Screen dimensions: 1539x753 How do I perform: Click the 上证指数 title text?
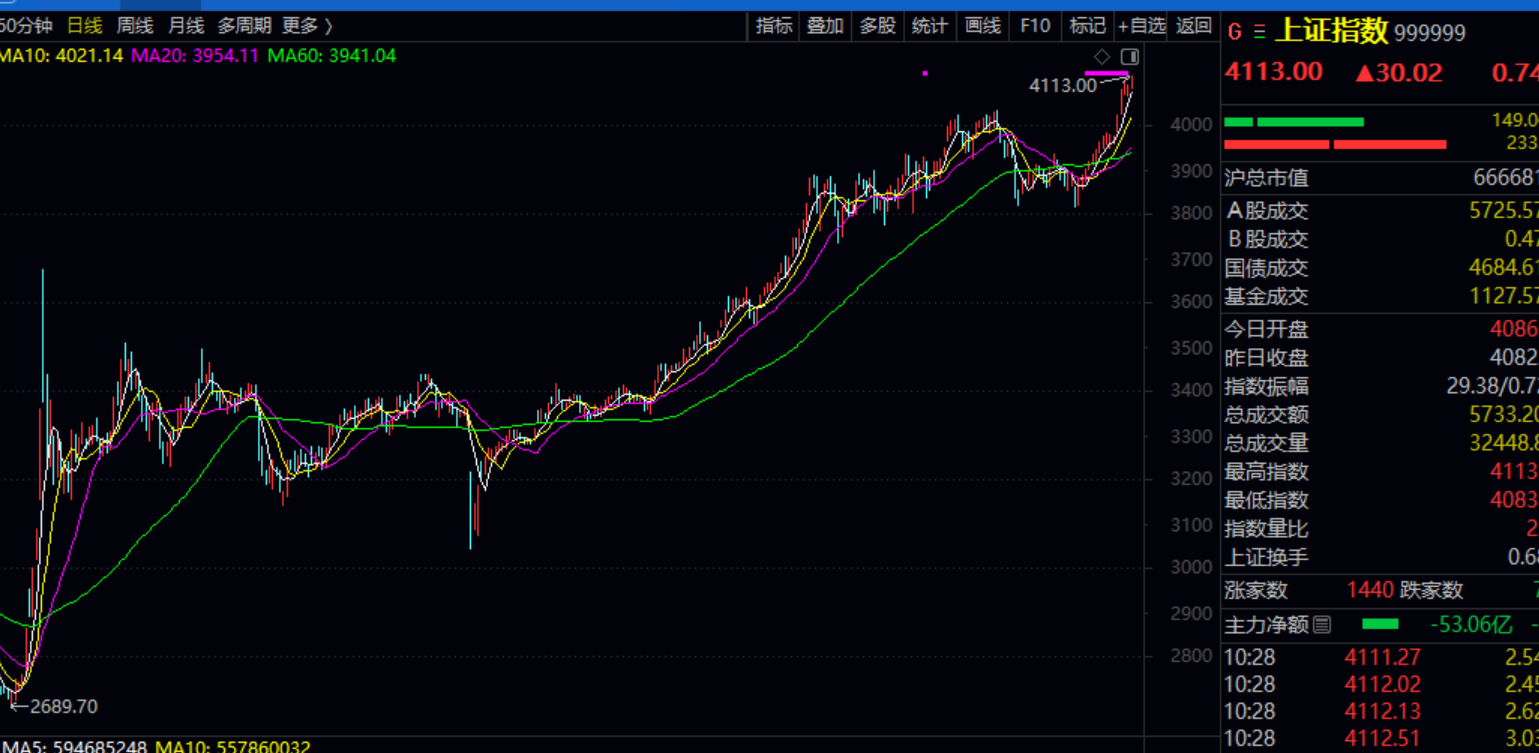point(1332,31)
